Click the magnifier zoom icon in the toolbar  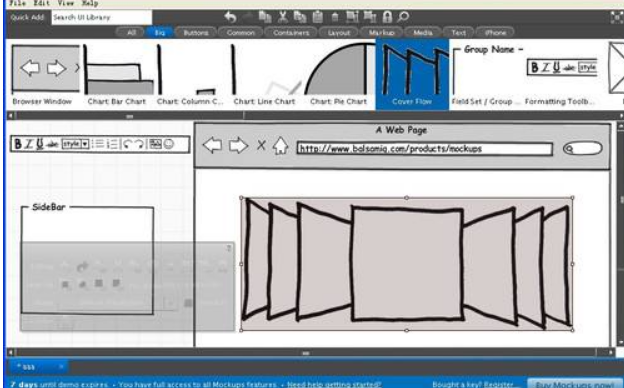click(403, 17)
